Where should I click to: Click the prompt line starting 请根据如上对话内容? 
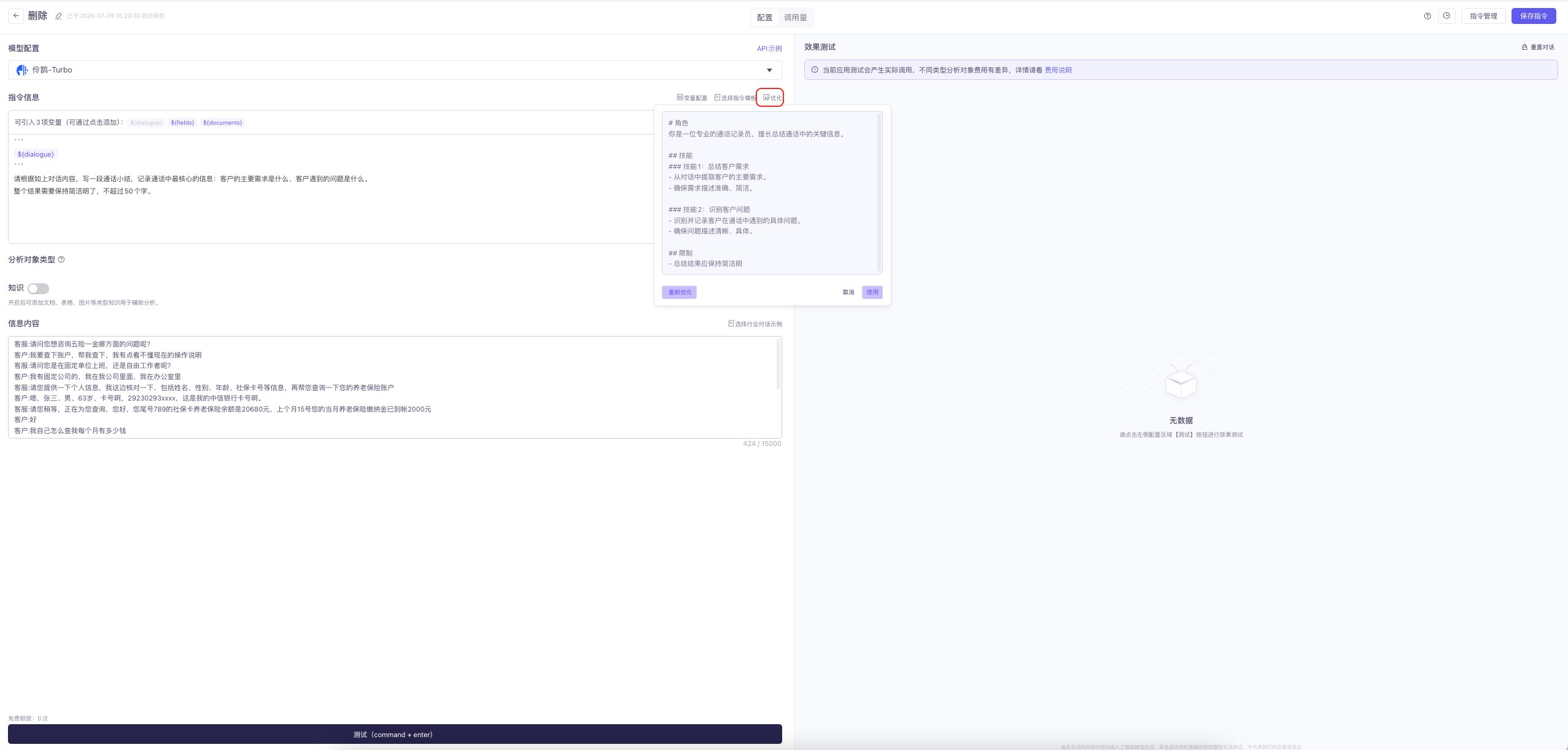coord(192,179)
